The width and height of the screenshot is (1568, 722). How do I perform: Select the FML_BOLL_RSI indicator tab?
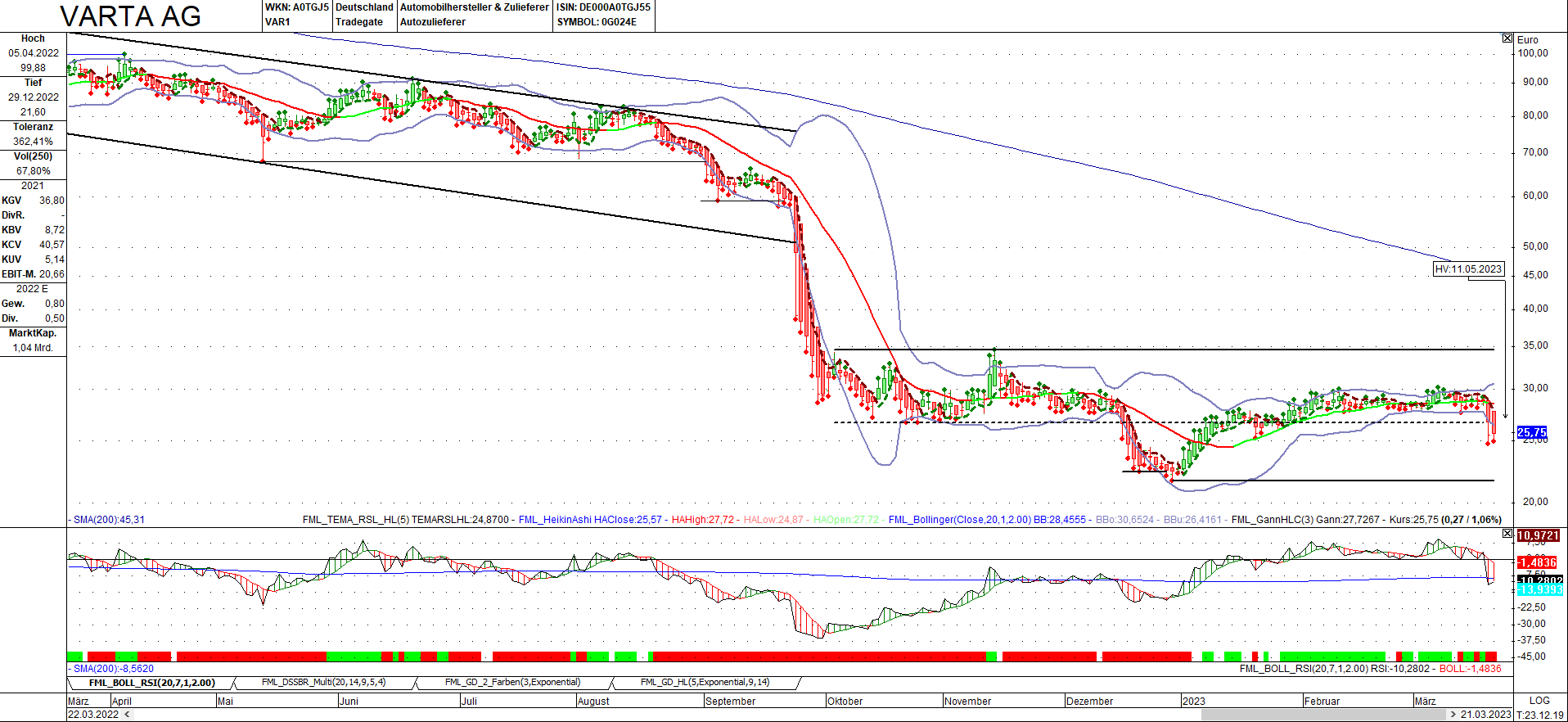(x=151, y=683)
